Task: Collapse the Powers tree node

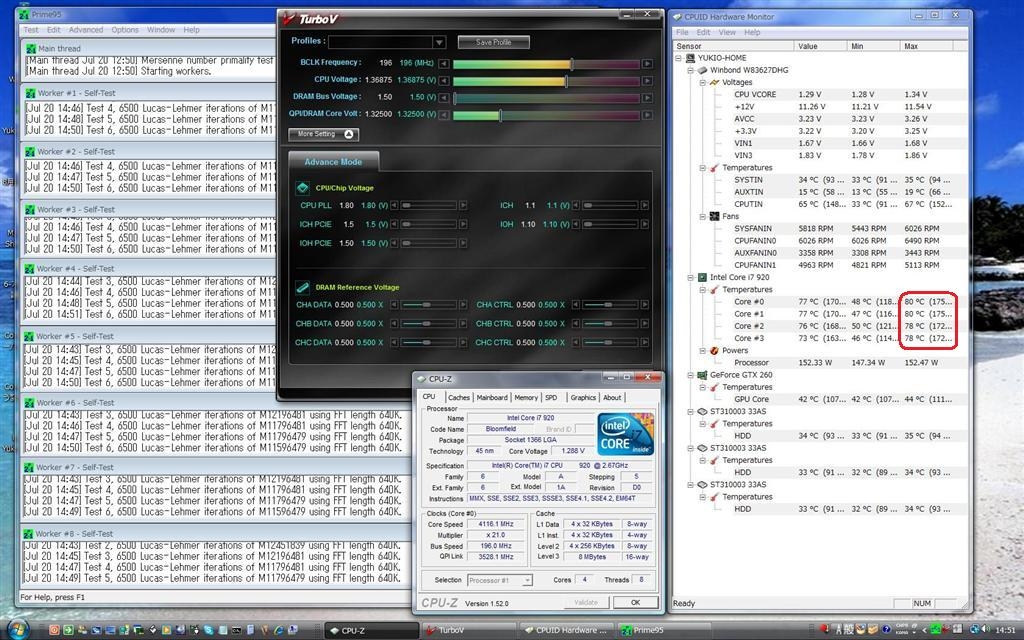Action: 703,350
